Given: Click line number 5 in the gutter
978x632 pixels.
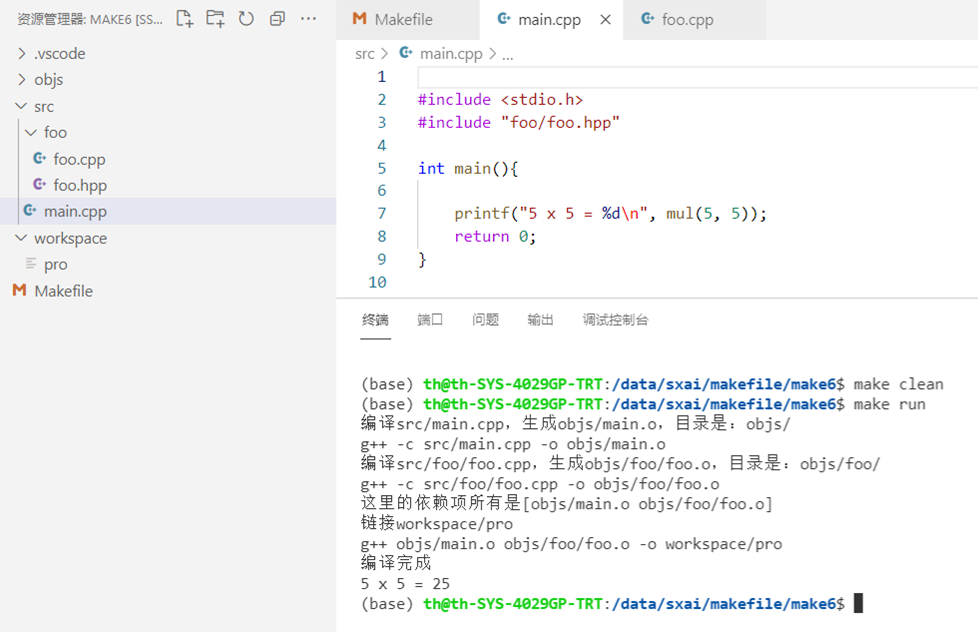Looking at the screenshot, I should (382, 168).
